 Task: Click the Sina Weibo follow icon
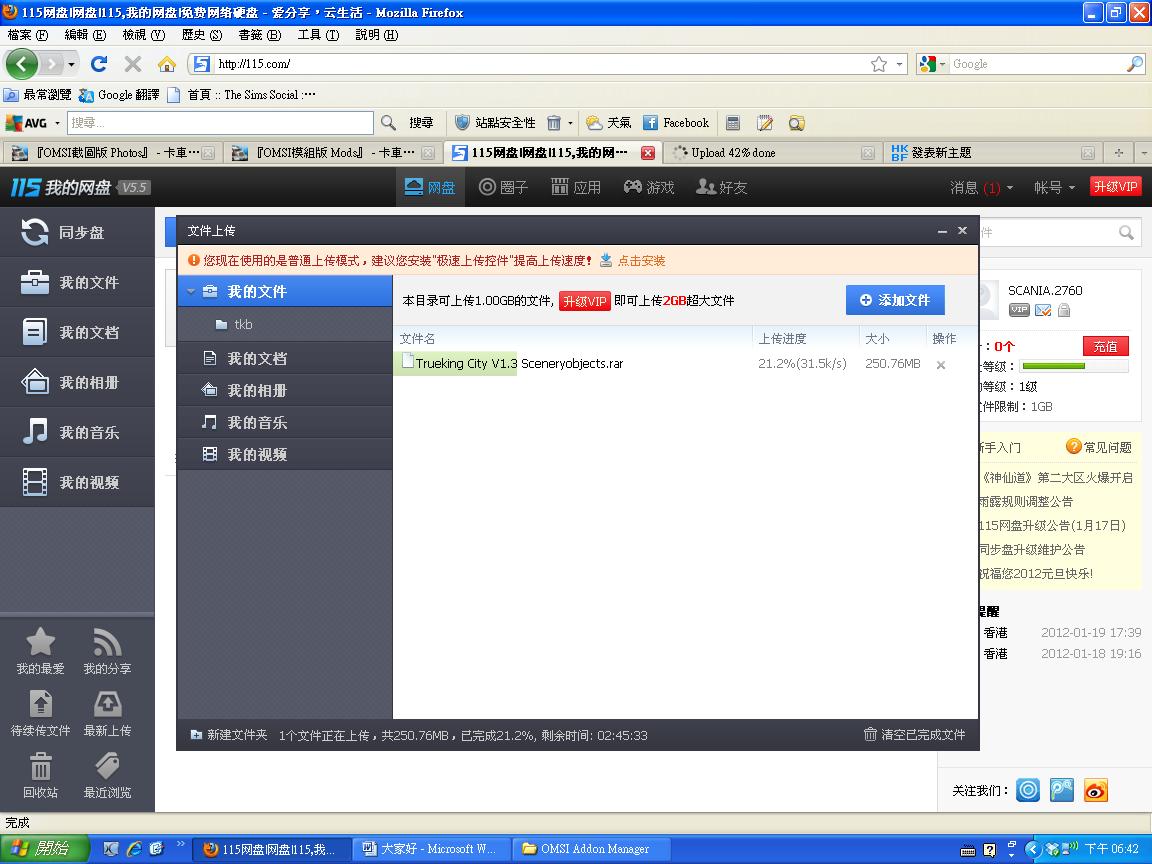tap(1095, 791)
